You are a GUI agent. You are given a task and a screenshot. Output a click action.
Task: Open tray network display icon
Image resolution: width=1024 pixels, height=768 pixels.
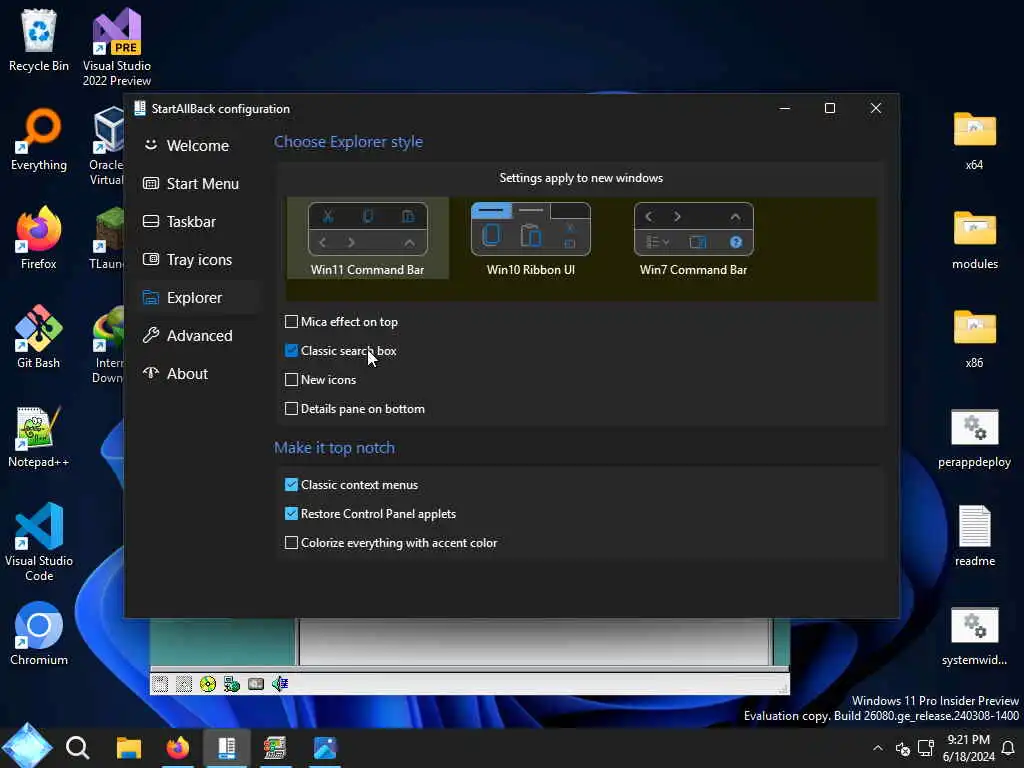point(926,748)
